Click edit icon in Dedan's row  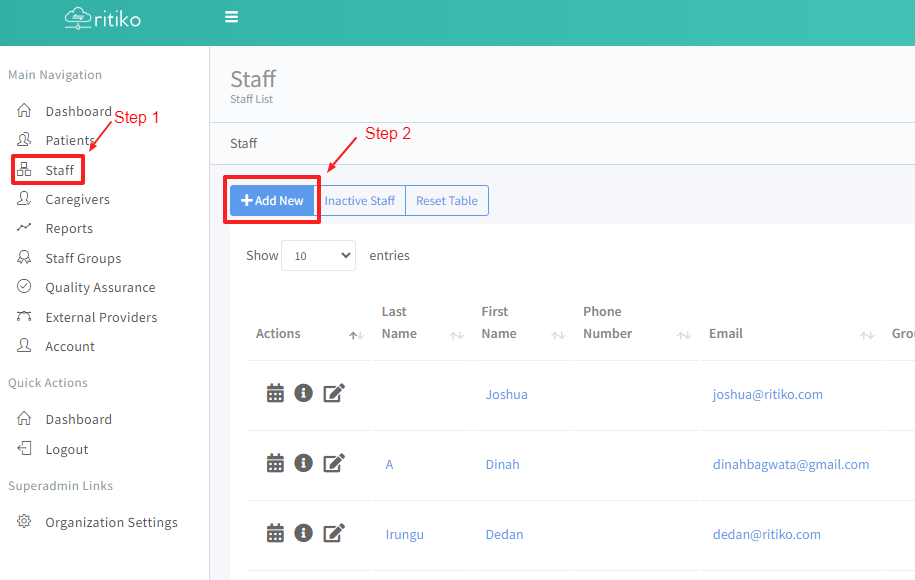pyautogui.click(x=334, y=533)
